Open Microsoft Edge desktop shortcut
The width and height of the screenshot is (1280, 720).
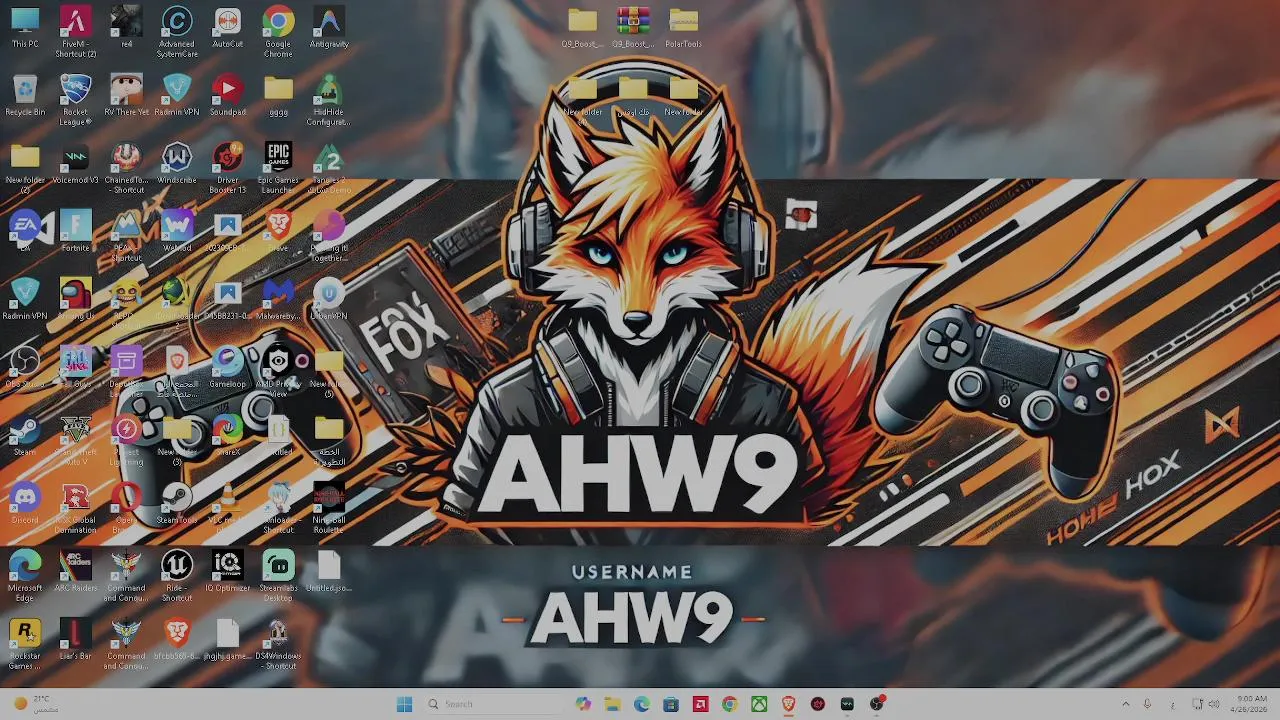point(25,576)
